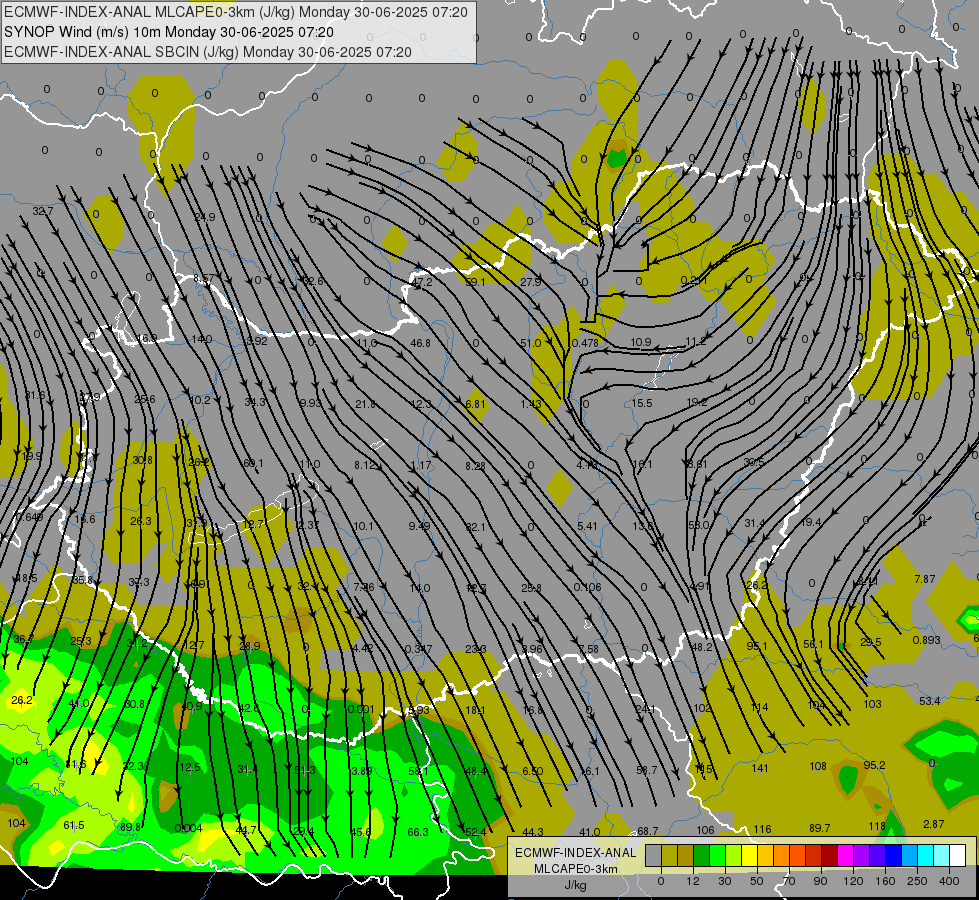Click the legend tick label 400
The image size is (979, 900).
949,881
